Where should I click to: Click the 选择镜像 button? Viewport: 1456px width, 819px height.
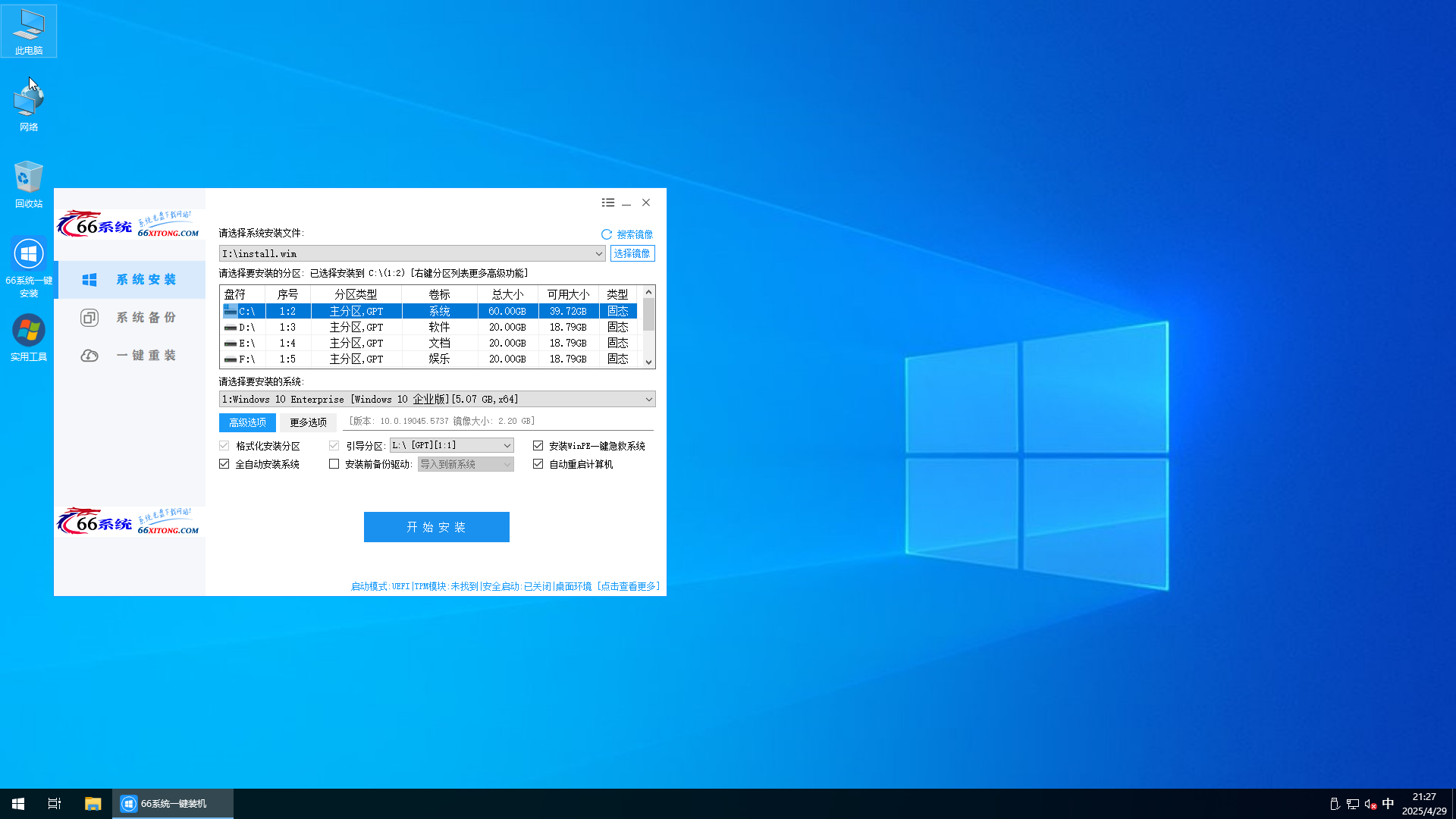click(x=632, y=253)
